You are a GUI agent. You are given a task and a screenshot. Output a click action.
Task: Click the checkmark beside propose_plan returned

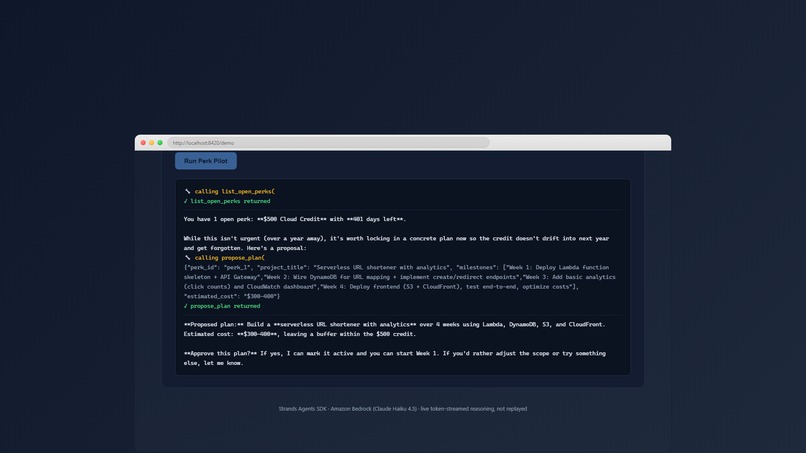click(186, 306)
